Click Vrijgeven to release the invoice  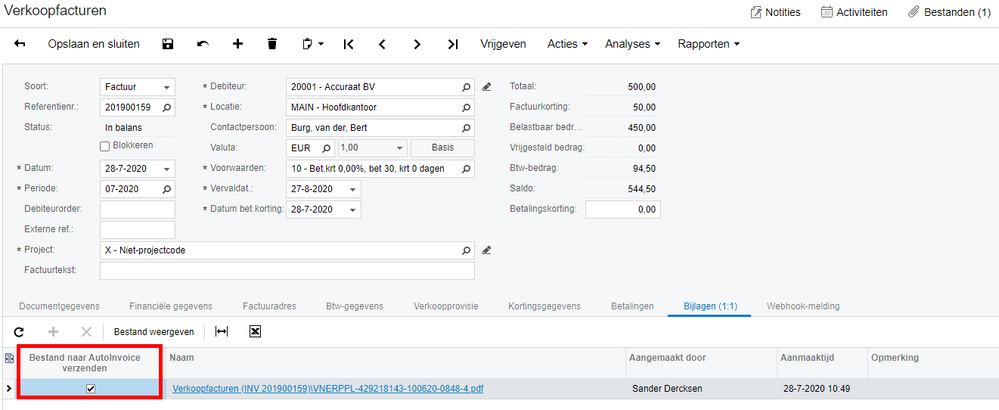(503, 44)
